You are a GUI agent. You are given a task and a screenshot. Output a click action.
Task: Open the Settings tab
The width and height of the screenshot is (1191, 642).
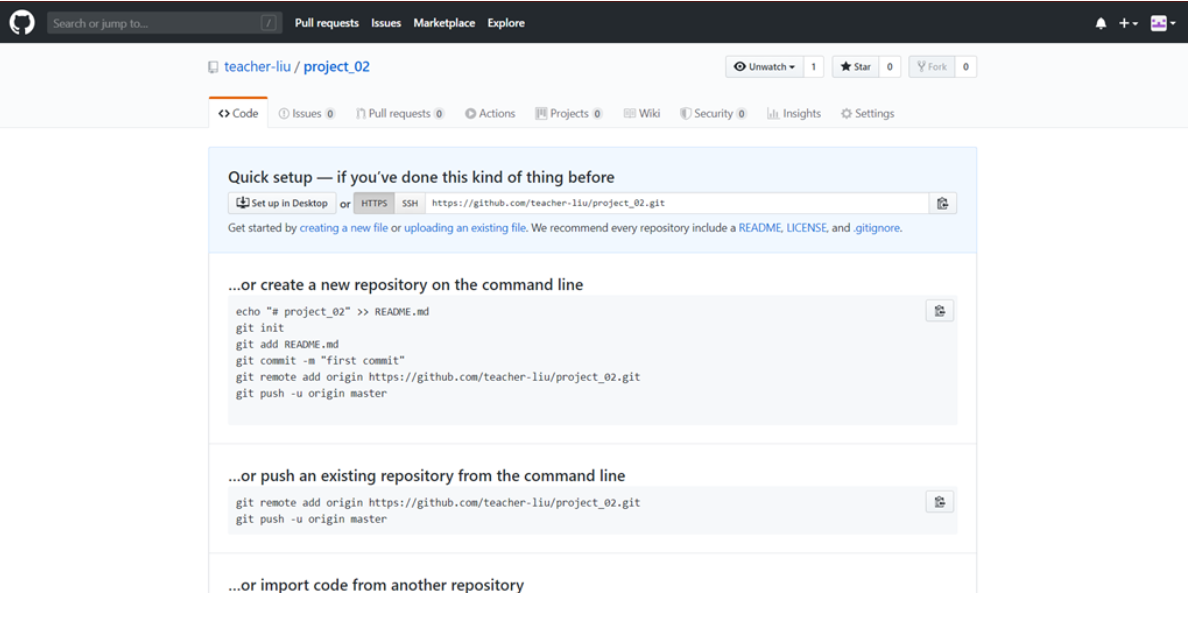click(867, 113)
